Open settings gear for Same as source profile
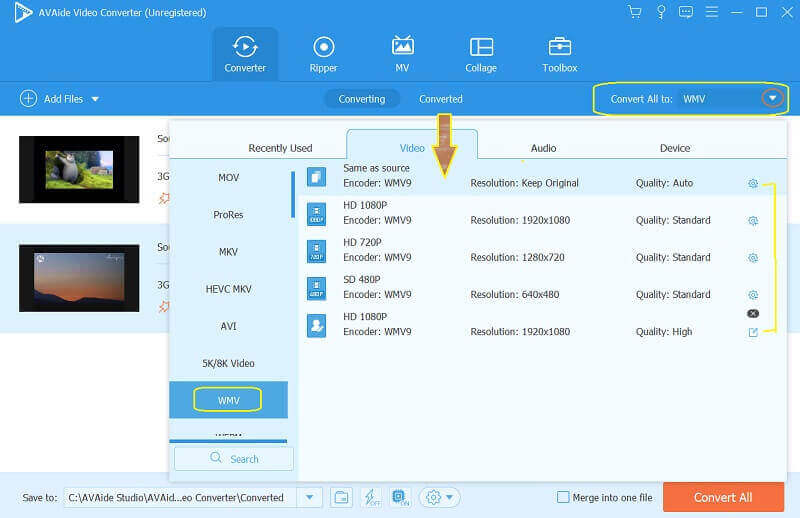 pyautogui.click(x=753, y=183)
